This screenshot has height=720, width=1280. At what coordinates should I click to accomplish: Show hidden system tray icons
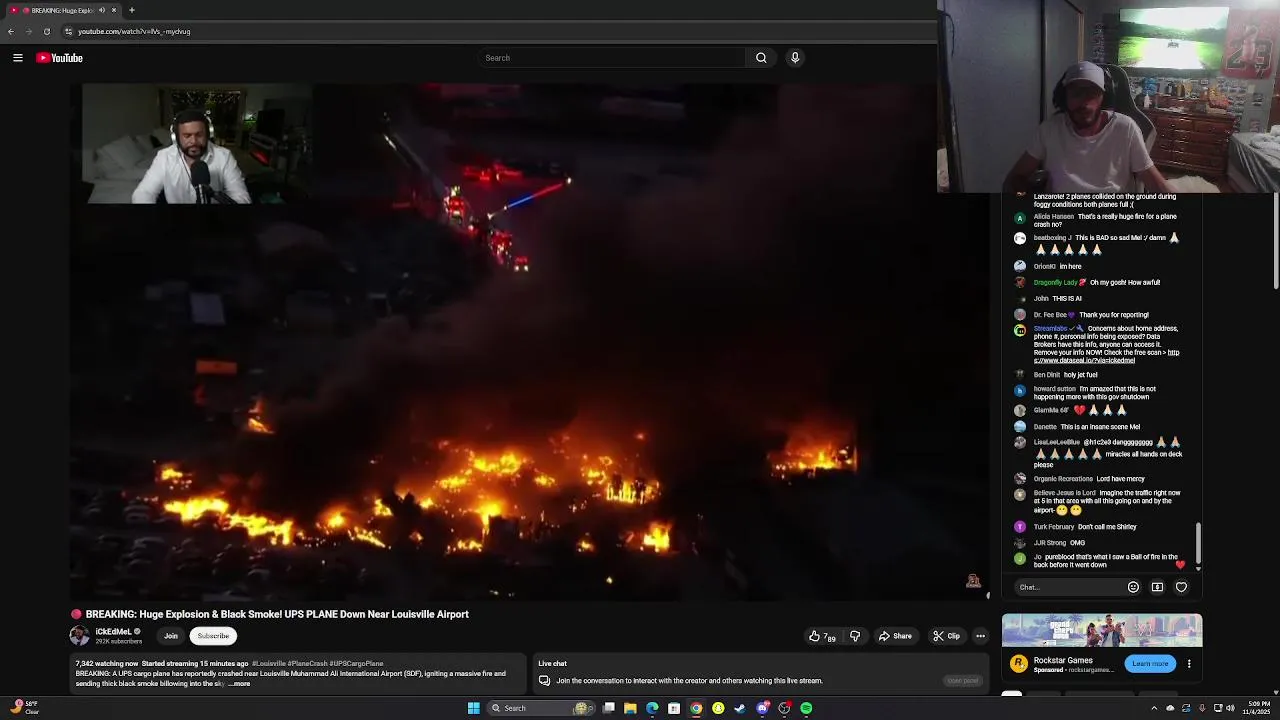point(1154,708)
